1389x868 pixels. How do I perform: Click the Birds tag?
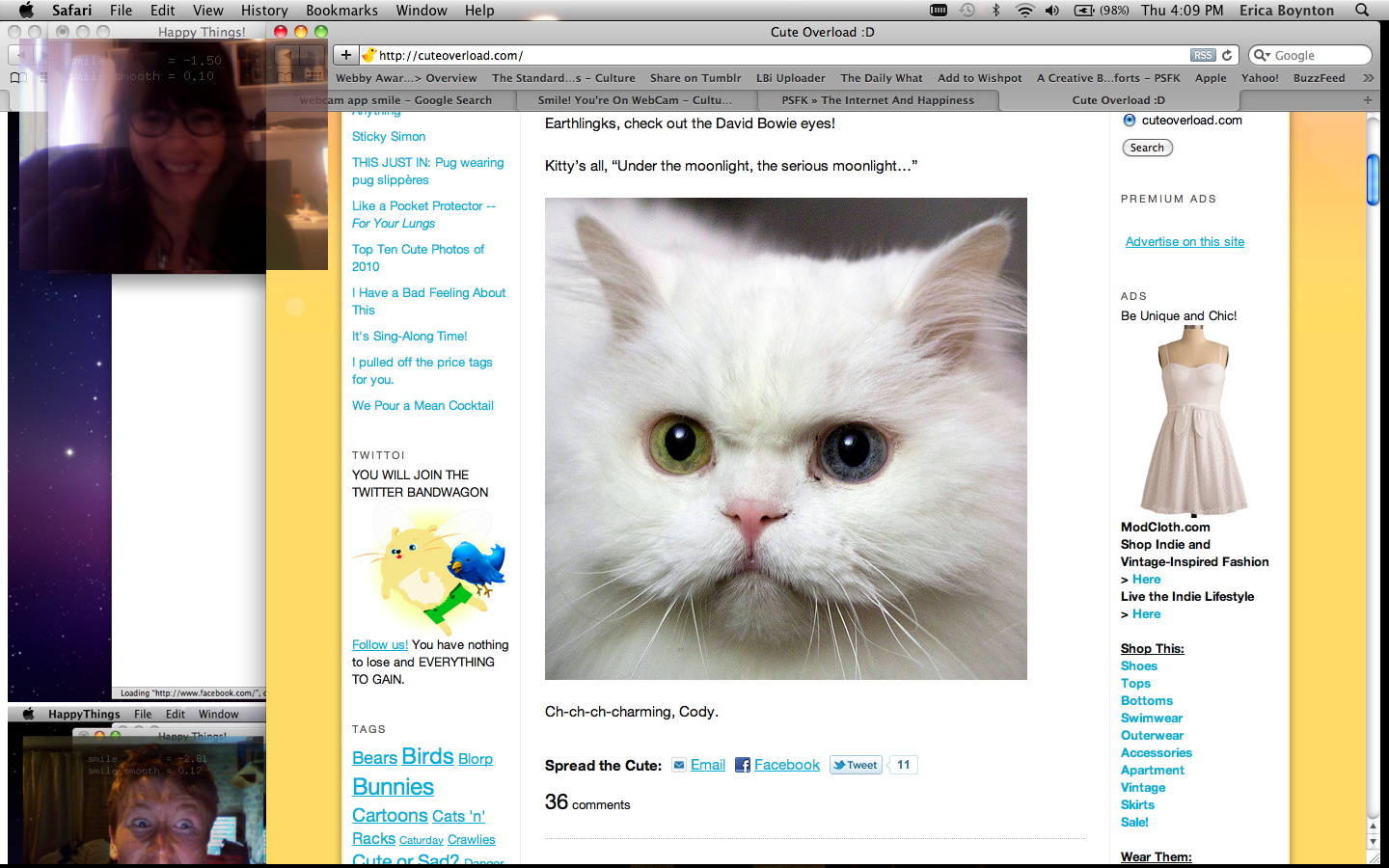427,756
